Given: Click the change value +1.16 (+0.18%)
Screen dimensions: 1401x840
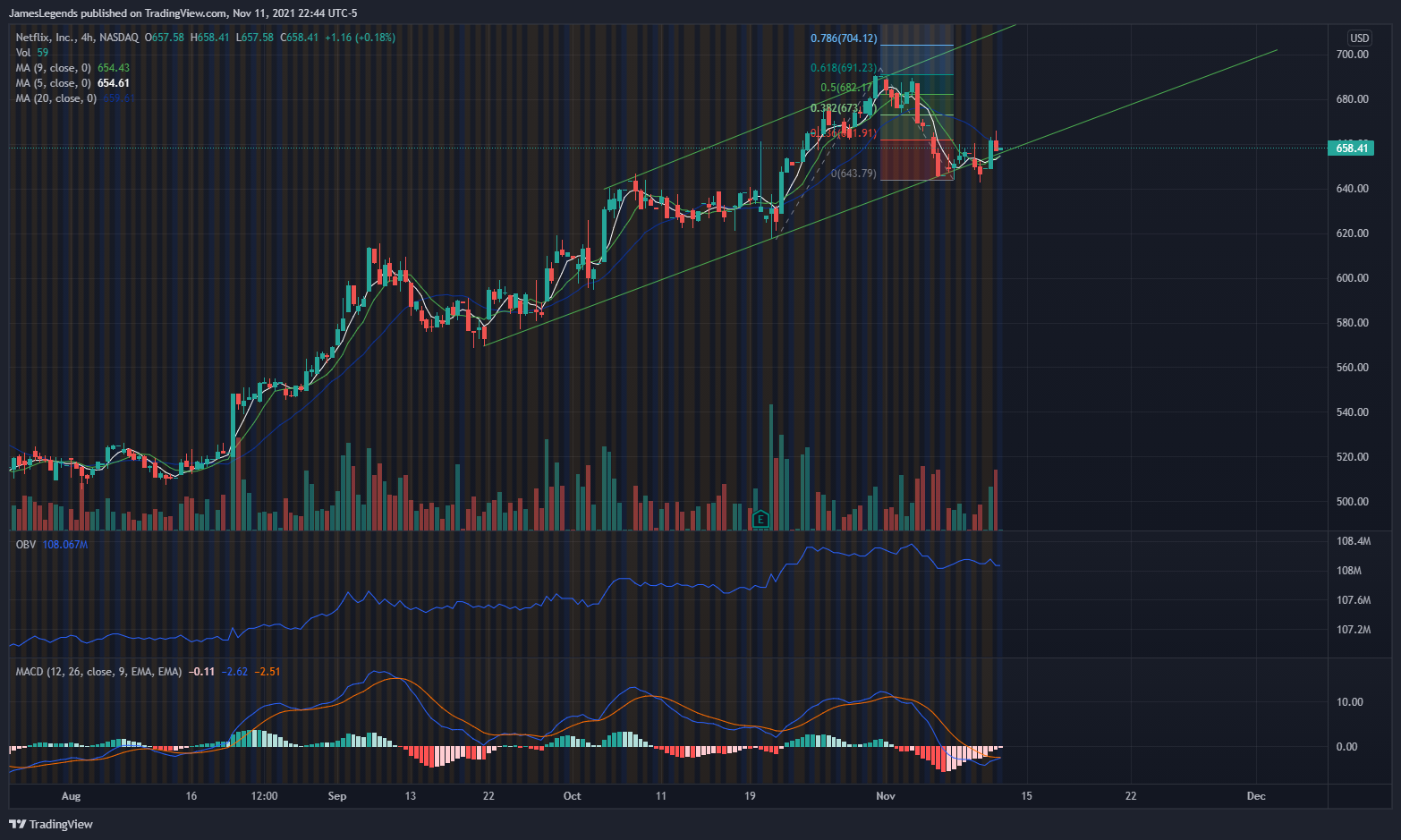Looking at the screenshot, I should coord(360,38).
